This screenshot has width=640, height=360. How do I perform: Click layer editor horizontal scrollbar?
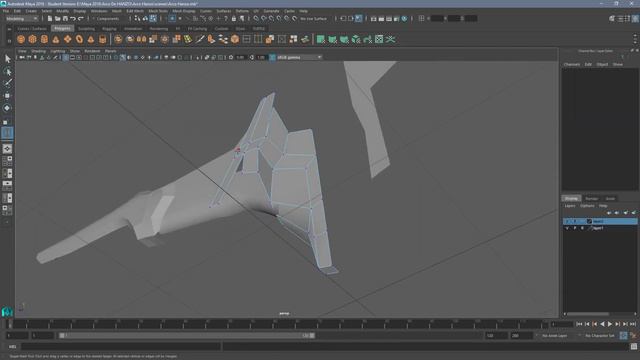(x=588, y=314)
